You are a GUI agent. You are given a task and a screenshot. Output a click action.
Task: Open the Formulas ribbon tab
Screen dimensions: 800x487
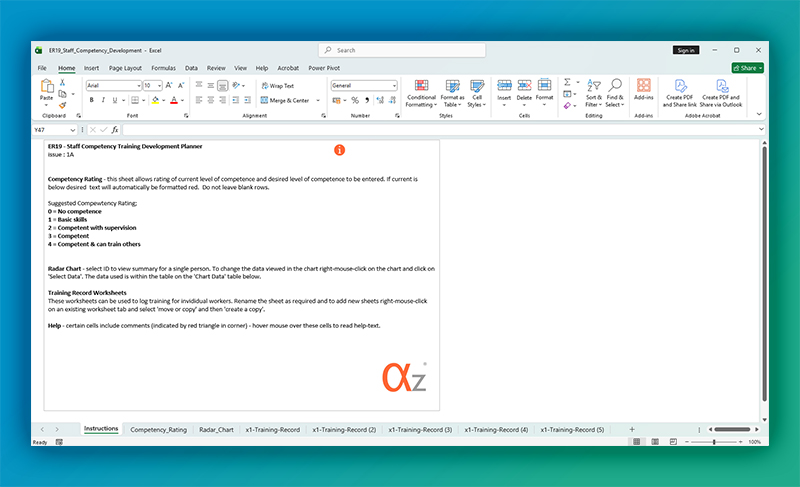[x=161, y=68]
